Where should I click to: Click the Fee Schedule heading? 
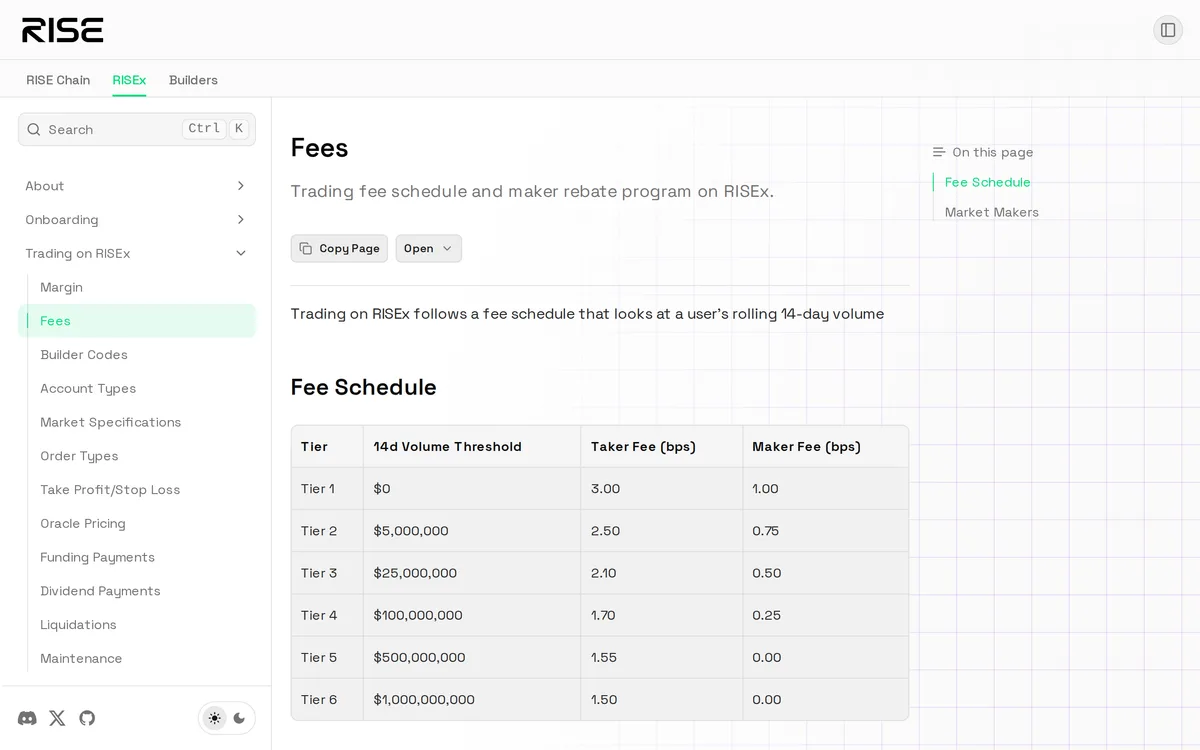click(363, 387)
